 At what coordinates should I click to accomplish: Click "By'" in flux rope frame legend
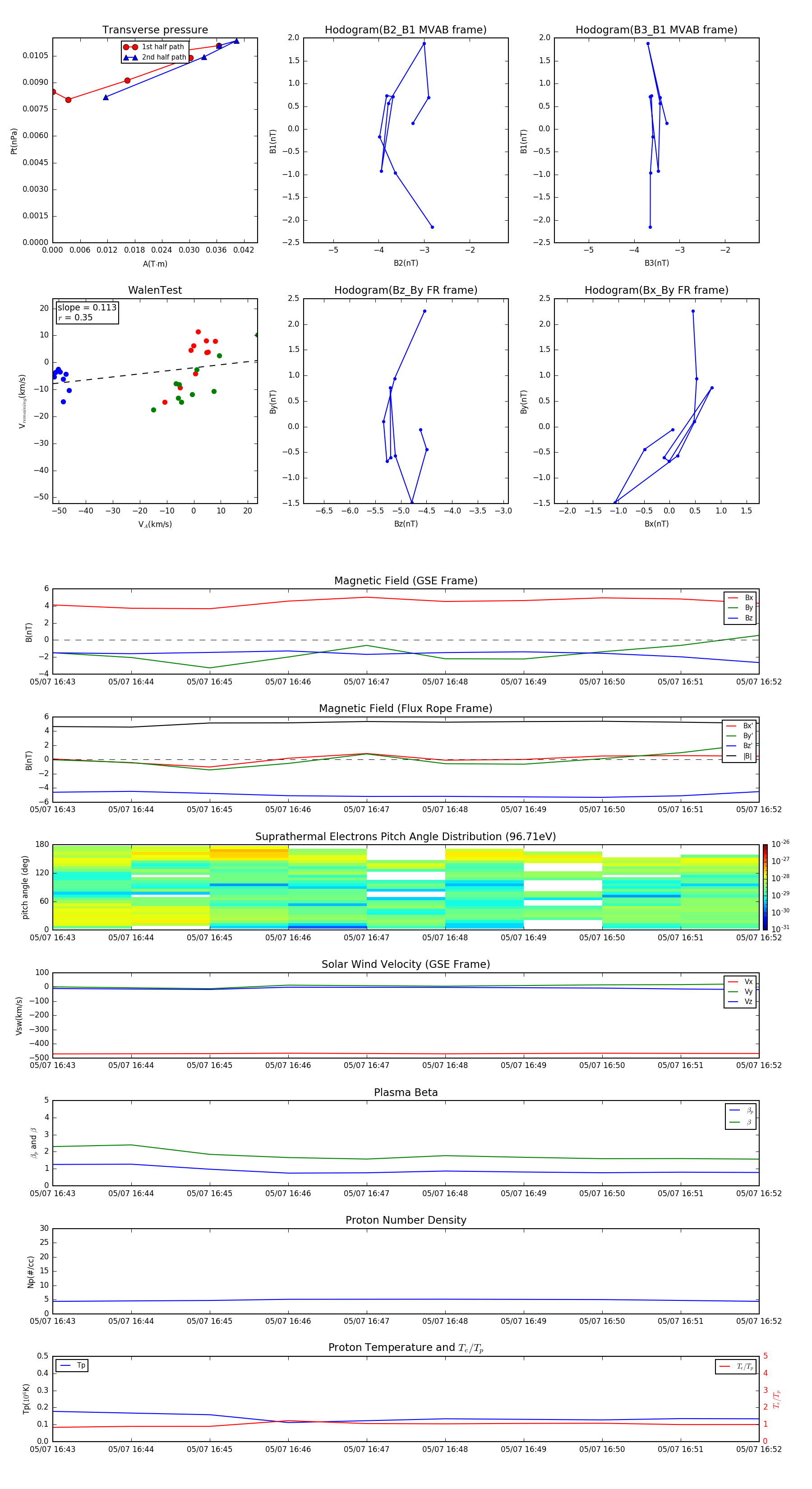(x=740, y=736)
